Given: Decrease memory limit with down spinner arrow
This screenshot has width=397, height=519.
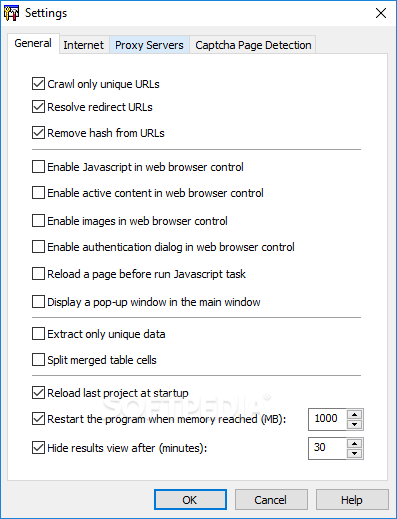Looking at the screenshot, I should point(354,424).
